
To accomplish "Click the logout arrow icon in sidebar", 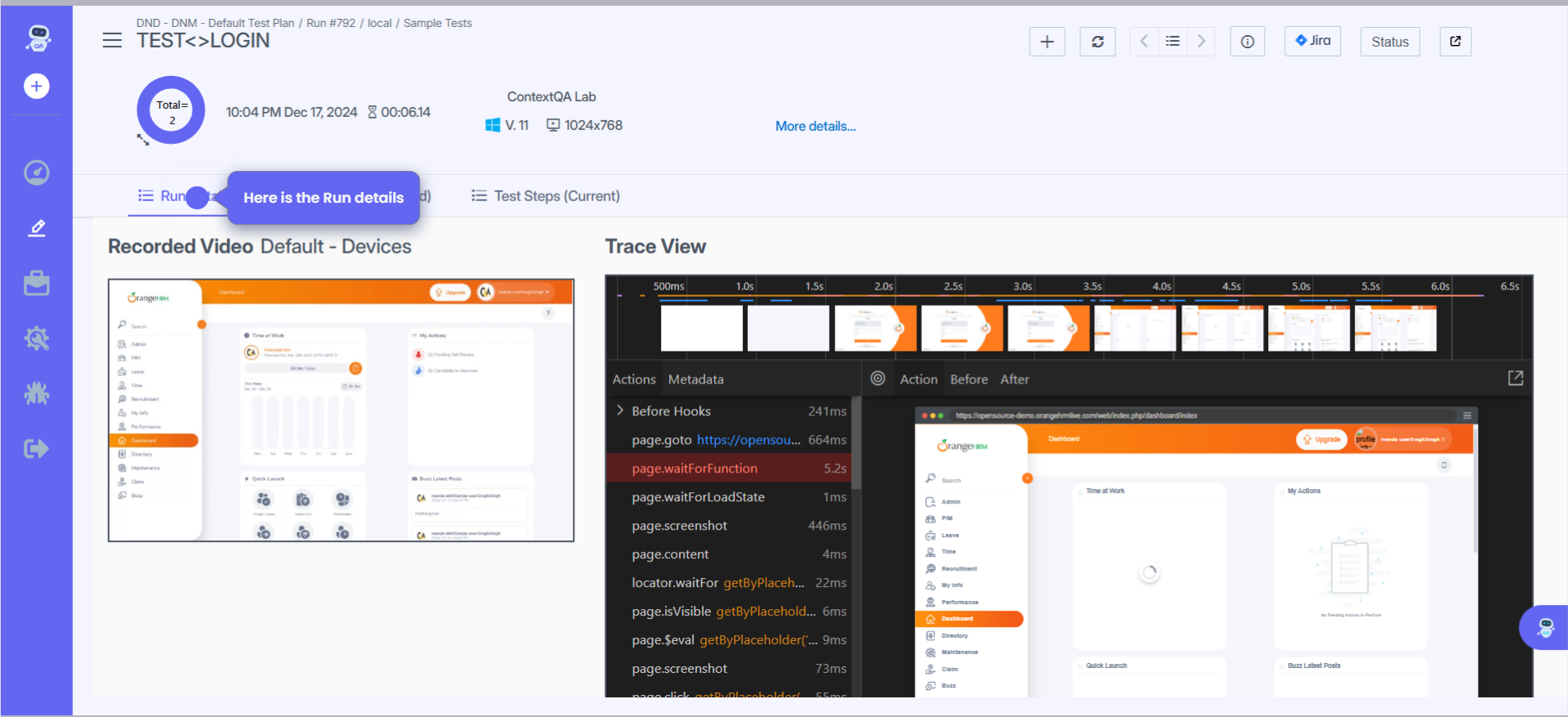I will pos(37,448).
